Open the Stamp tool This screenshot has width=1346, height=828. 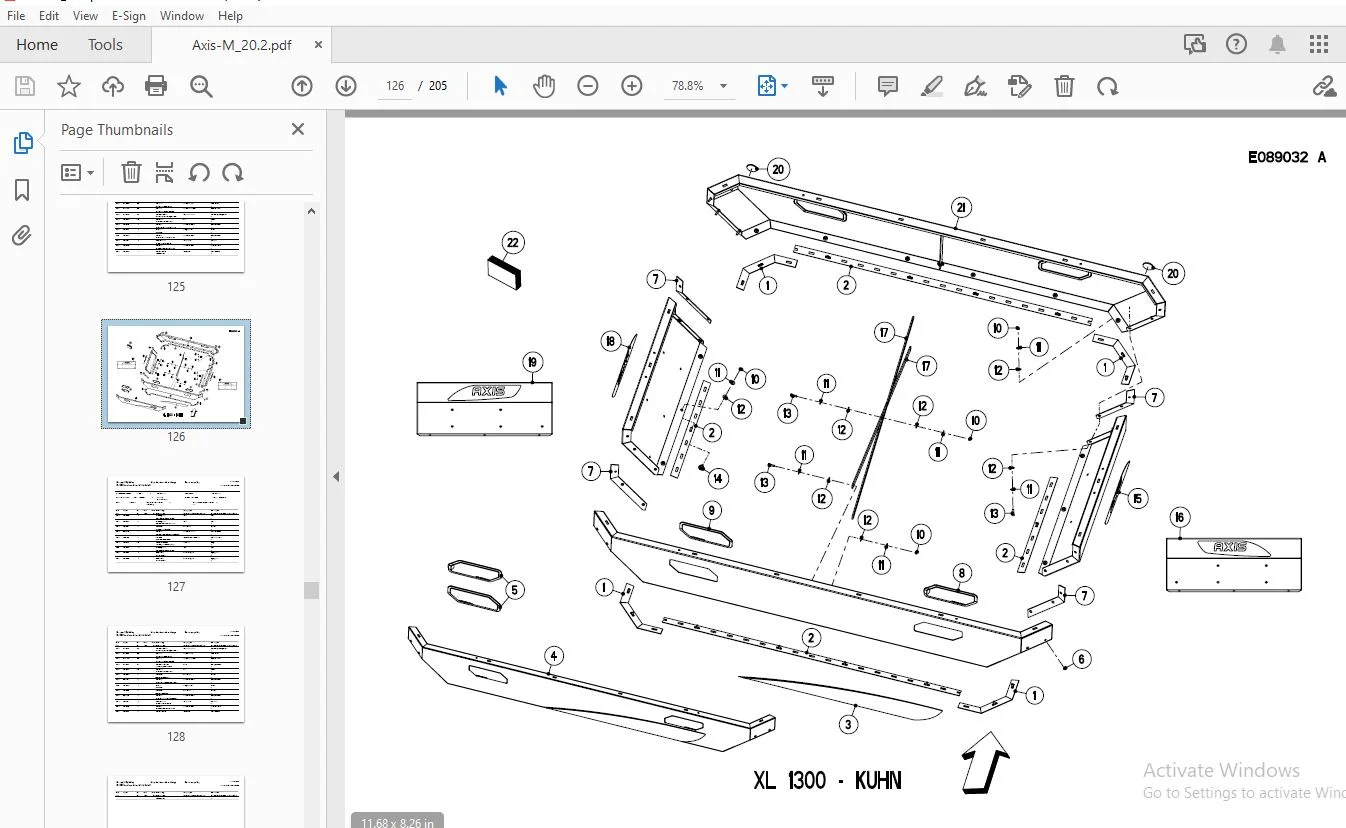[1020, 86]
